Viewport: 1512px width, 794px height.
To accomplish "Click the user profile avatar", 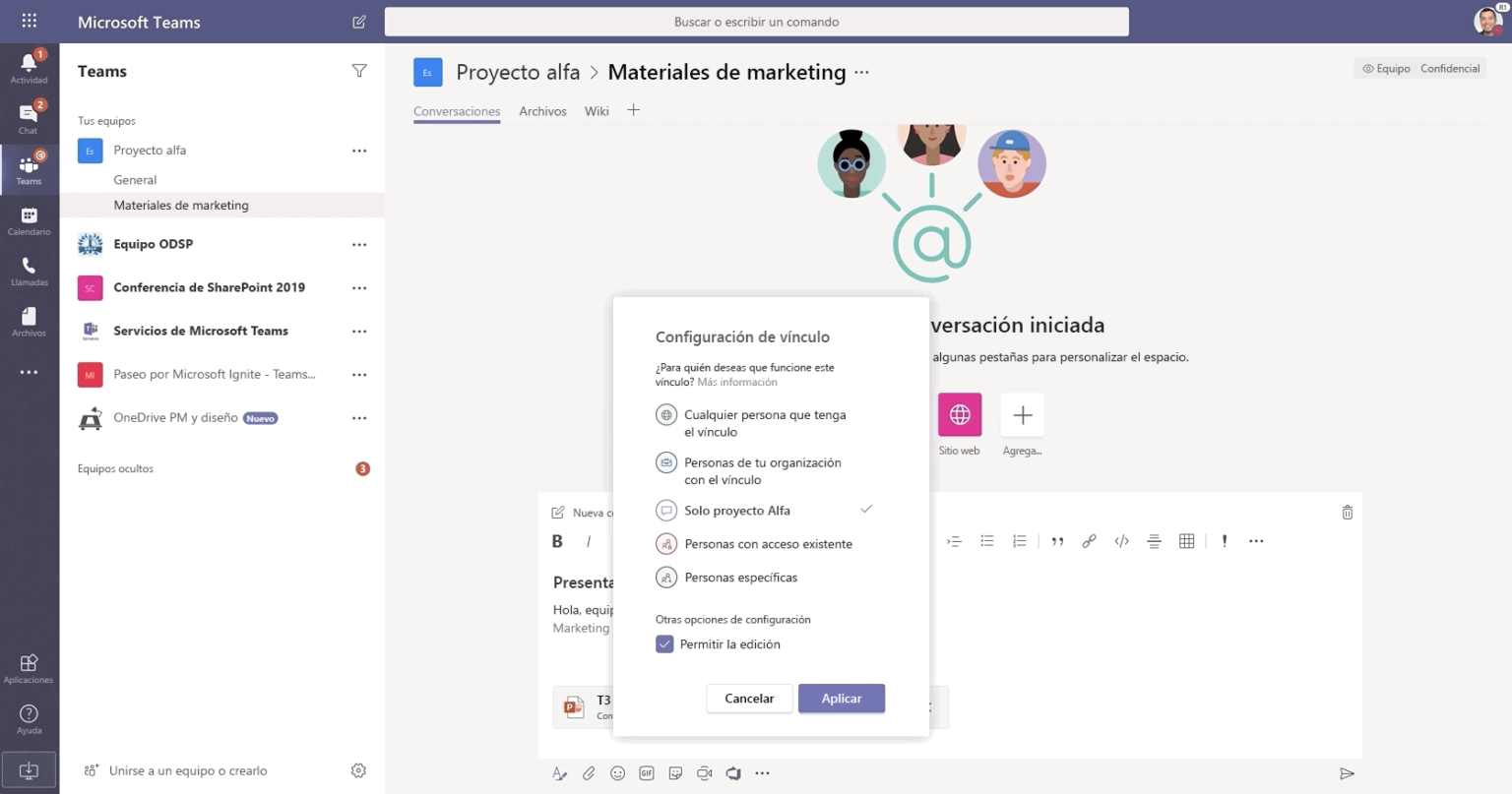I will 1487,21.
